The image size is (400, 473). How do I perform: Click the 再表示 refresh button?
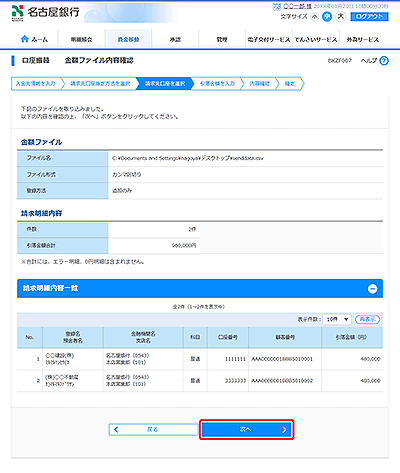(367, 319)
